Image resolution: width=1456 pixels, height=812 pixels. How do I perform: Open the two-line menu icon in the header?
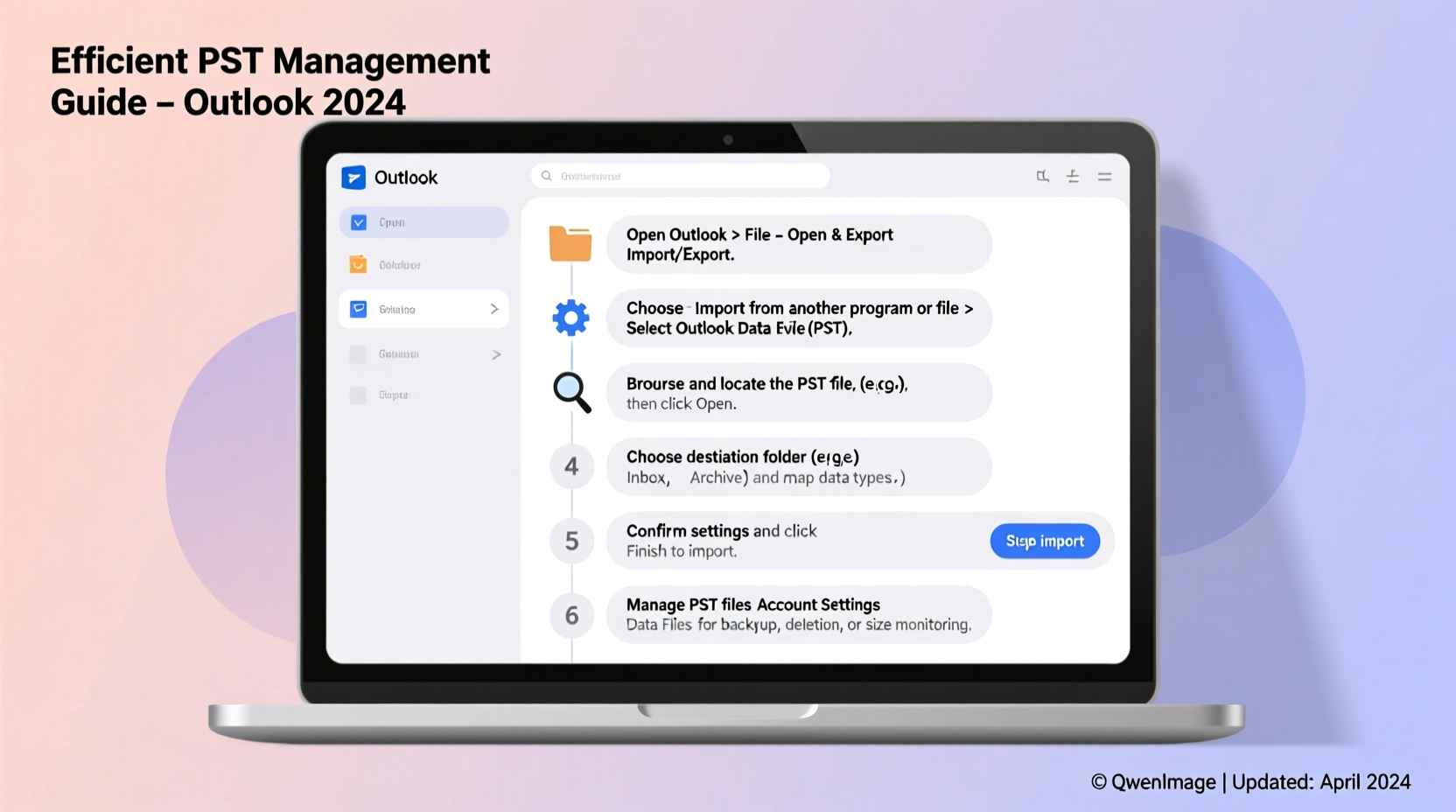point(1104,176)
